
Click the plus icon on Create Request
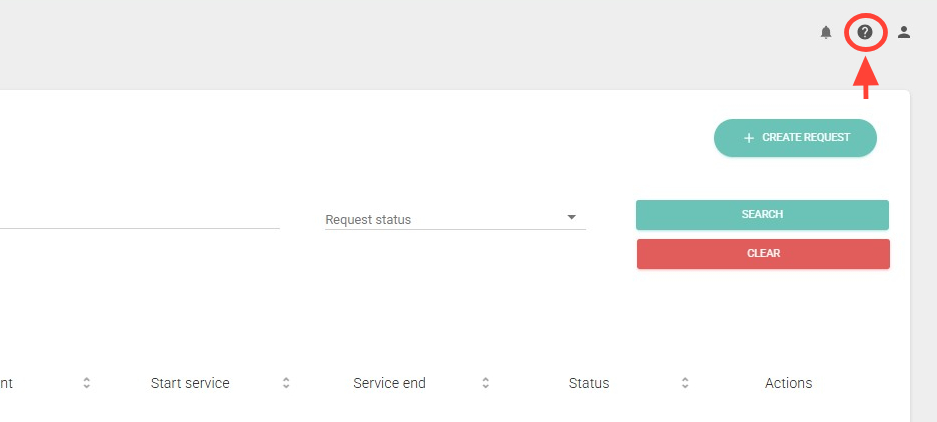(x=749, y=138)
